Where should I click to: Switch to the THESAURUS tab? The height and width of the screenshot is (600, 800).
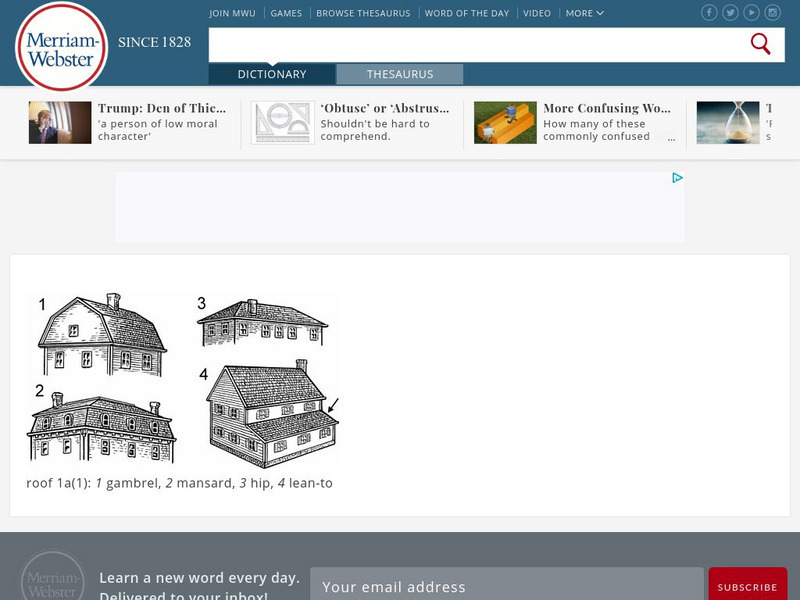(400, 74)
